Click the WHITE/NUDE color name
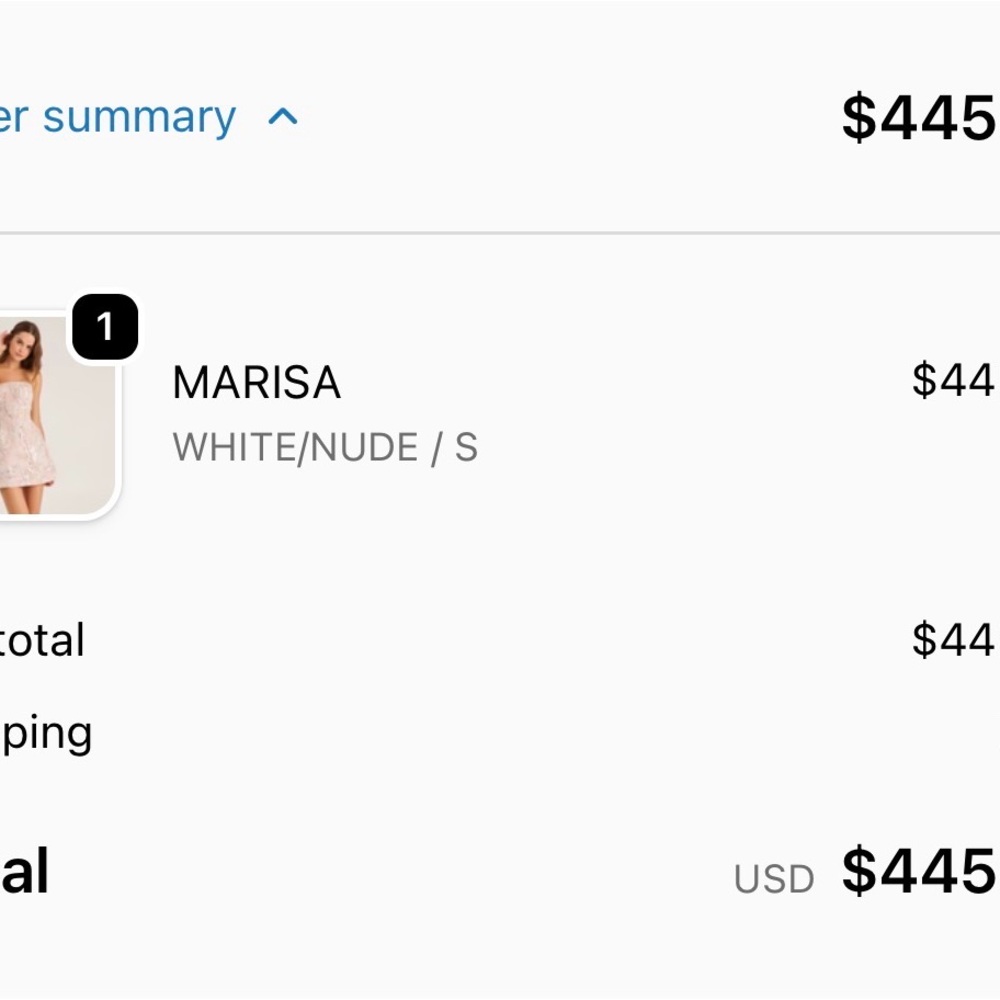 tap(295, 447)
